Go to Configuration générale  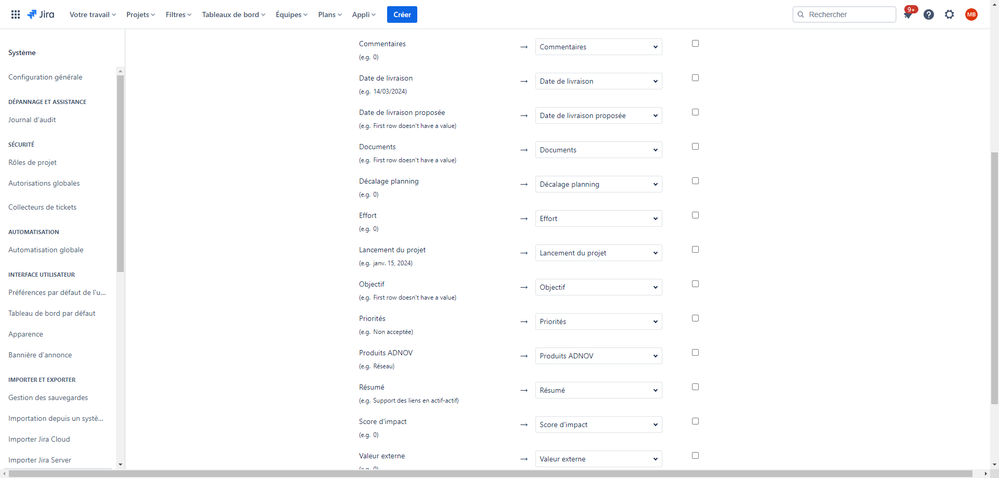click(x=45, y=77)
